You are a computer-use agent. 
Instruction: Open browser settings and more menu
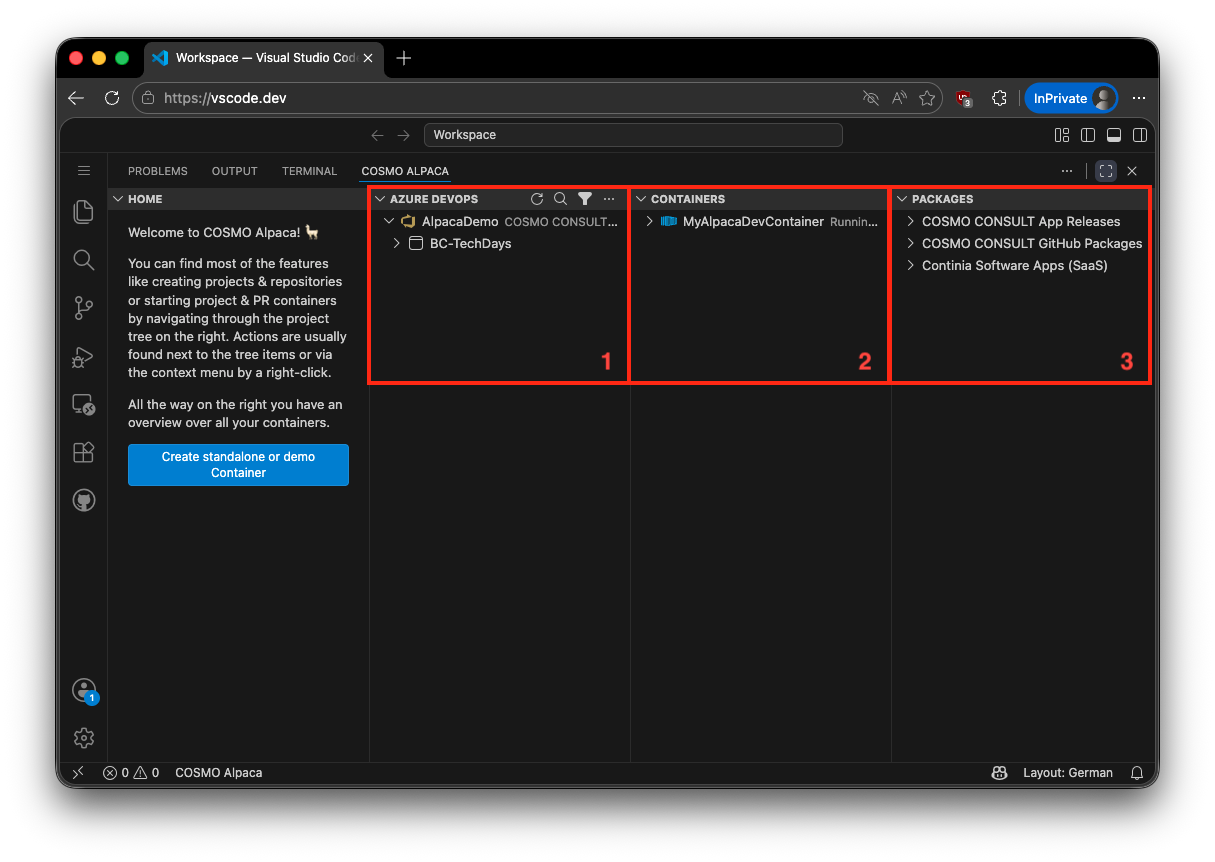pos(1139,98)
